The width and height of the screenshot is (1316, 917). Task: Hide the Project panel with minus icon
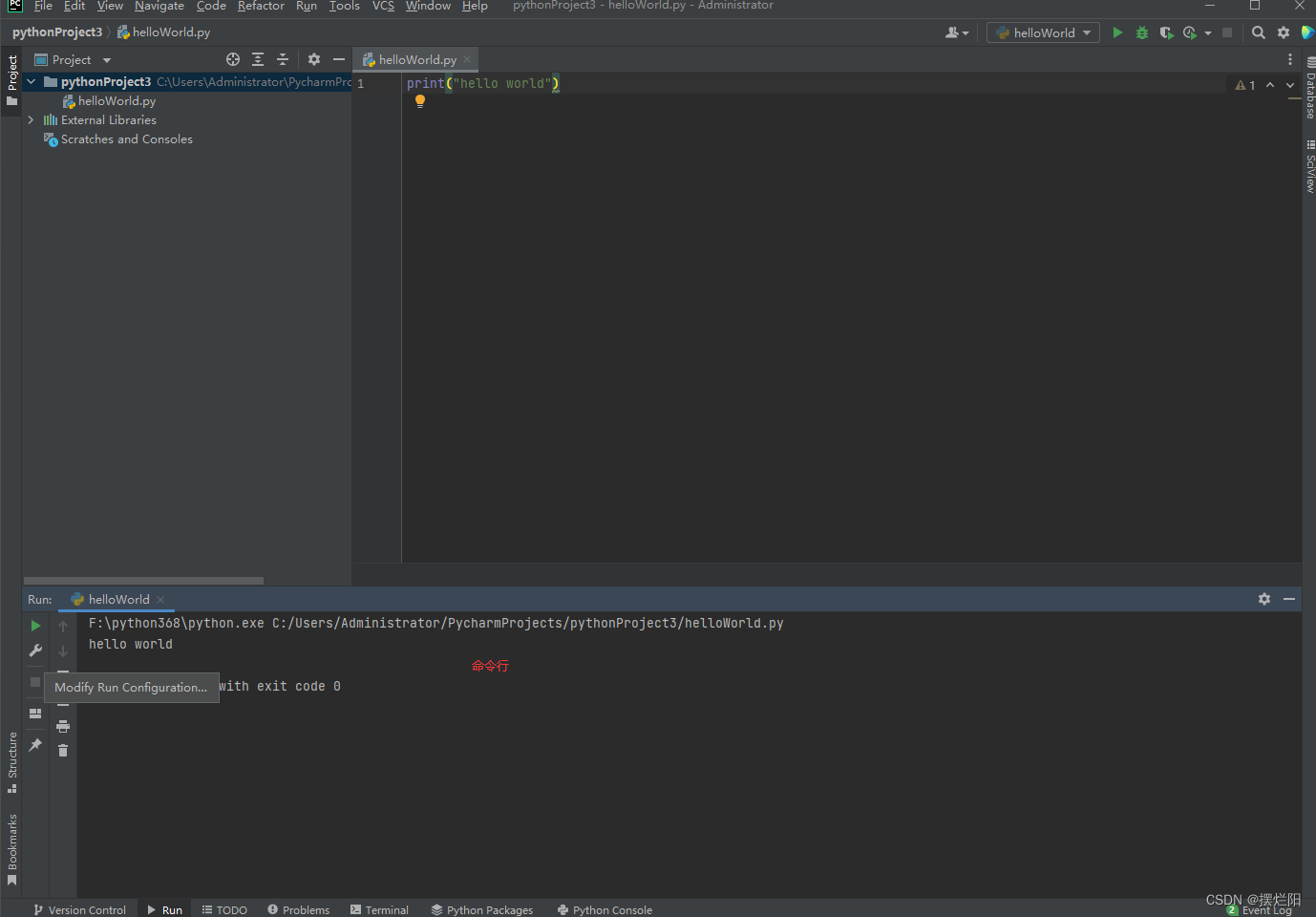click(338, 59)
